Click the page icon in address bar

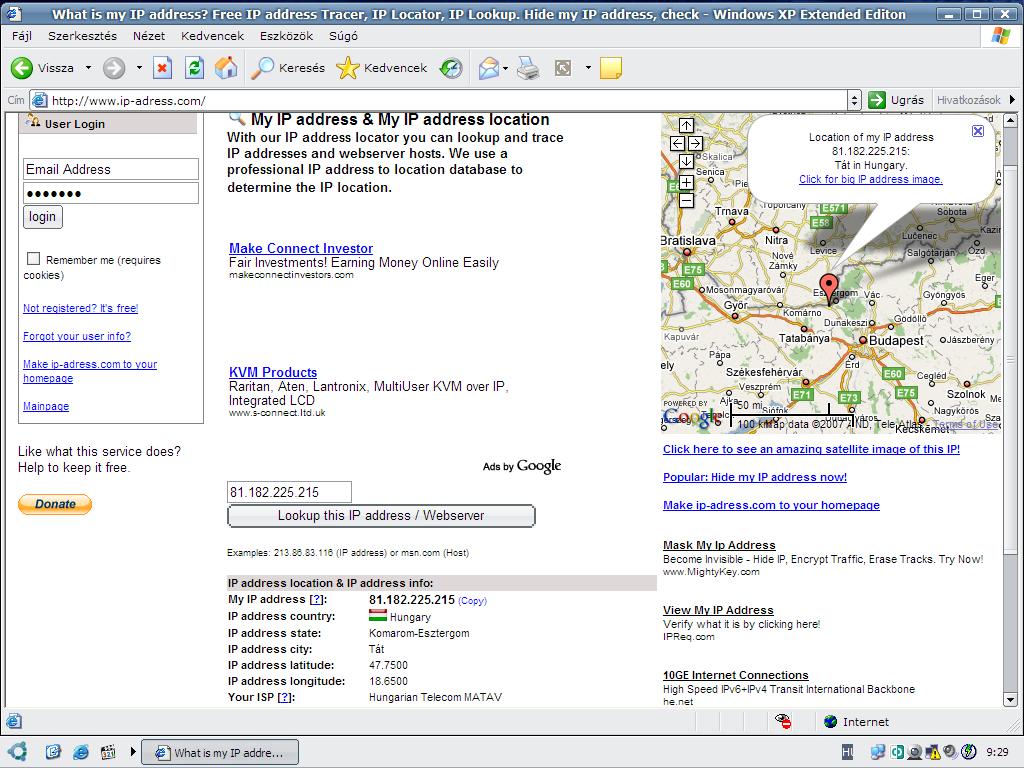40,101
